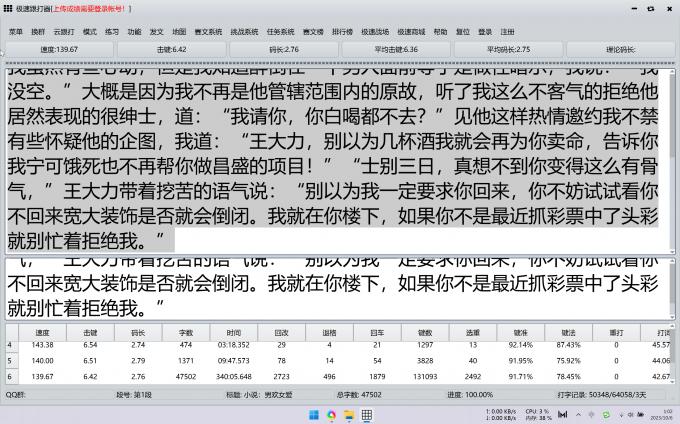Click the 键数 column header
The width and height of the screenshot is (680, 424).
(425, 333)
